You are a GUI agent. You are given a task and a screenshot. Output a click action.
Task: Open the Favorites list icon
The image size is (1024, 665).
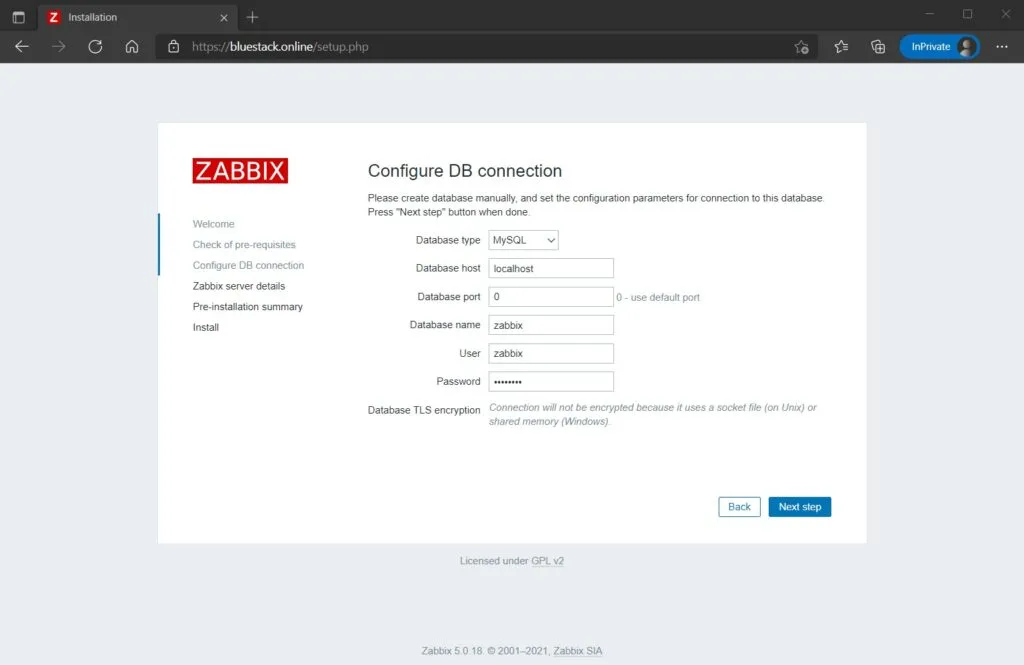point(841,46)
